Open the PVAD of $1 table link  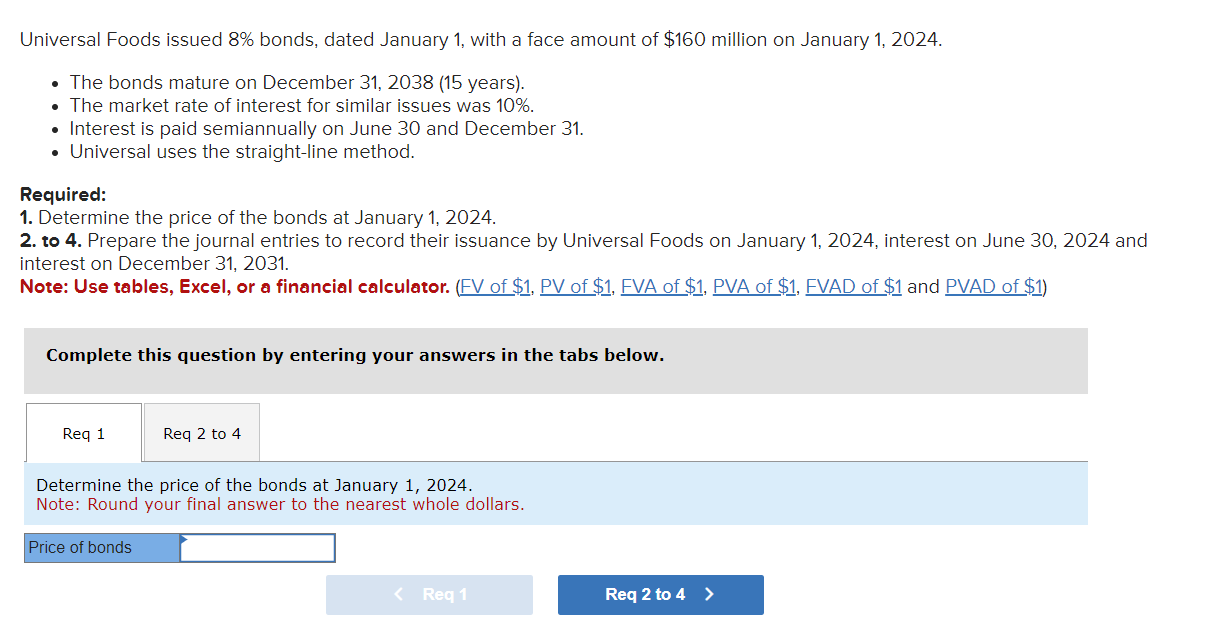[993, 286]
